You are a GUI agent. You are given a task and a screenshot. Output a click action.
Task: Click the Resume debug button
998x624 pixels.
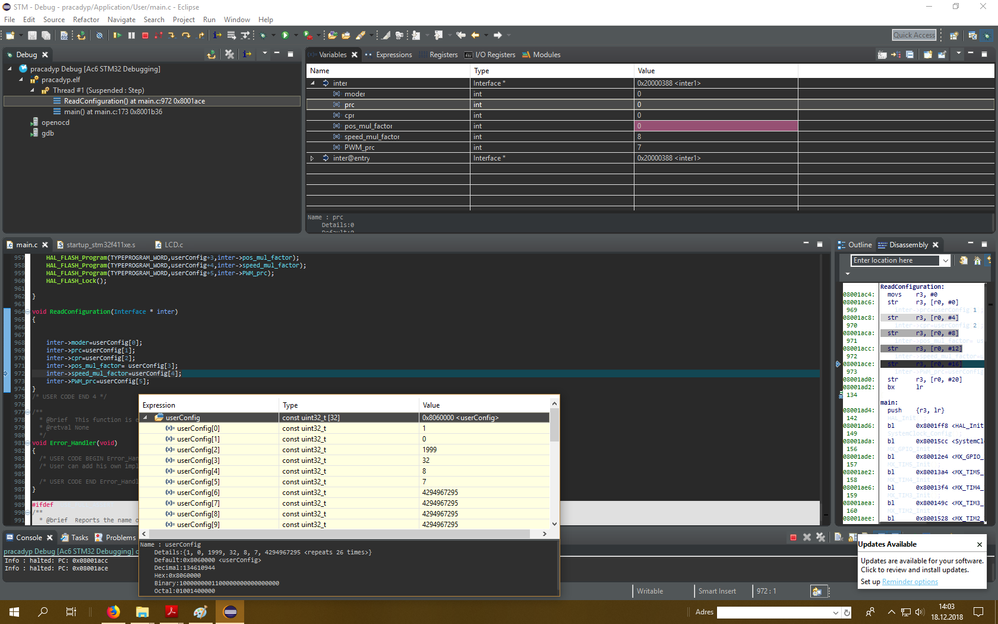[x=117, y=35]
